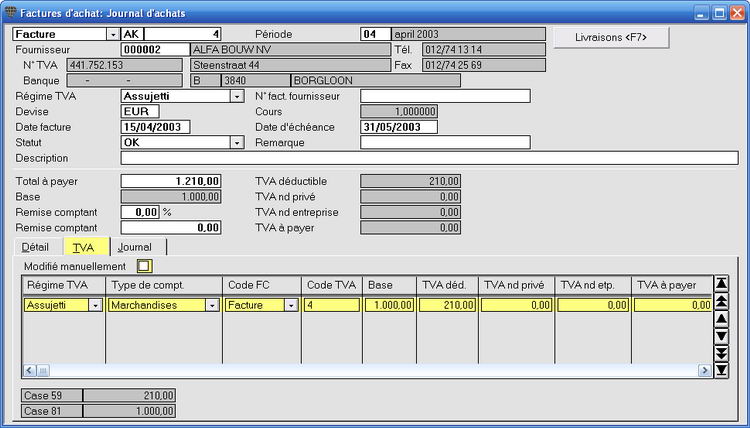The width and height of the screenshot is (750, 428).
Task: Expand the grid Régime TVA Assujetti dropdown
Action: coord(96,305)
